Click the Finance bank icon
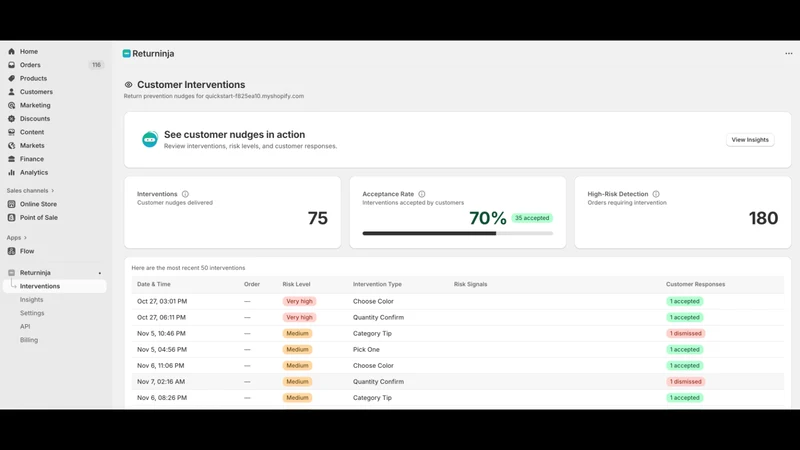The image size is (800, 450). (x=11, y=159)
